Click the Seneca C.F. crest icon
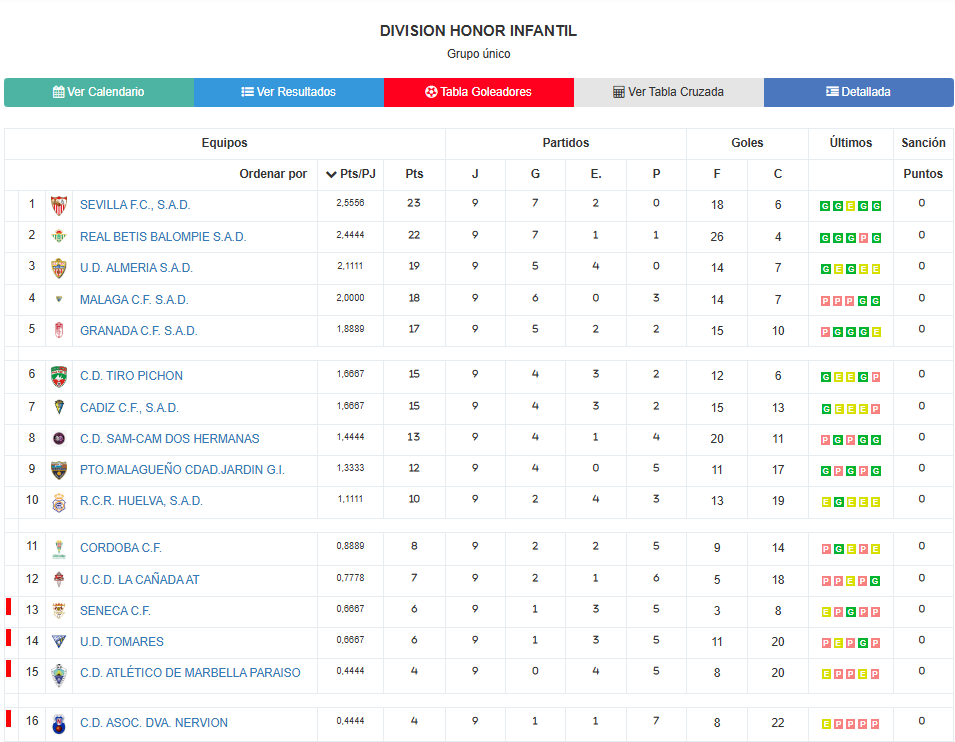The width and height of the screenshot is (955, 742). point(59,610)
